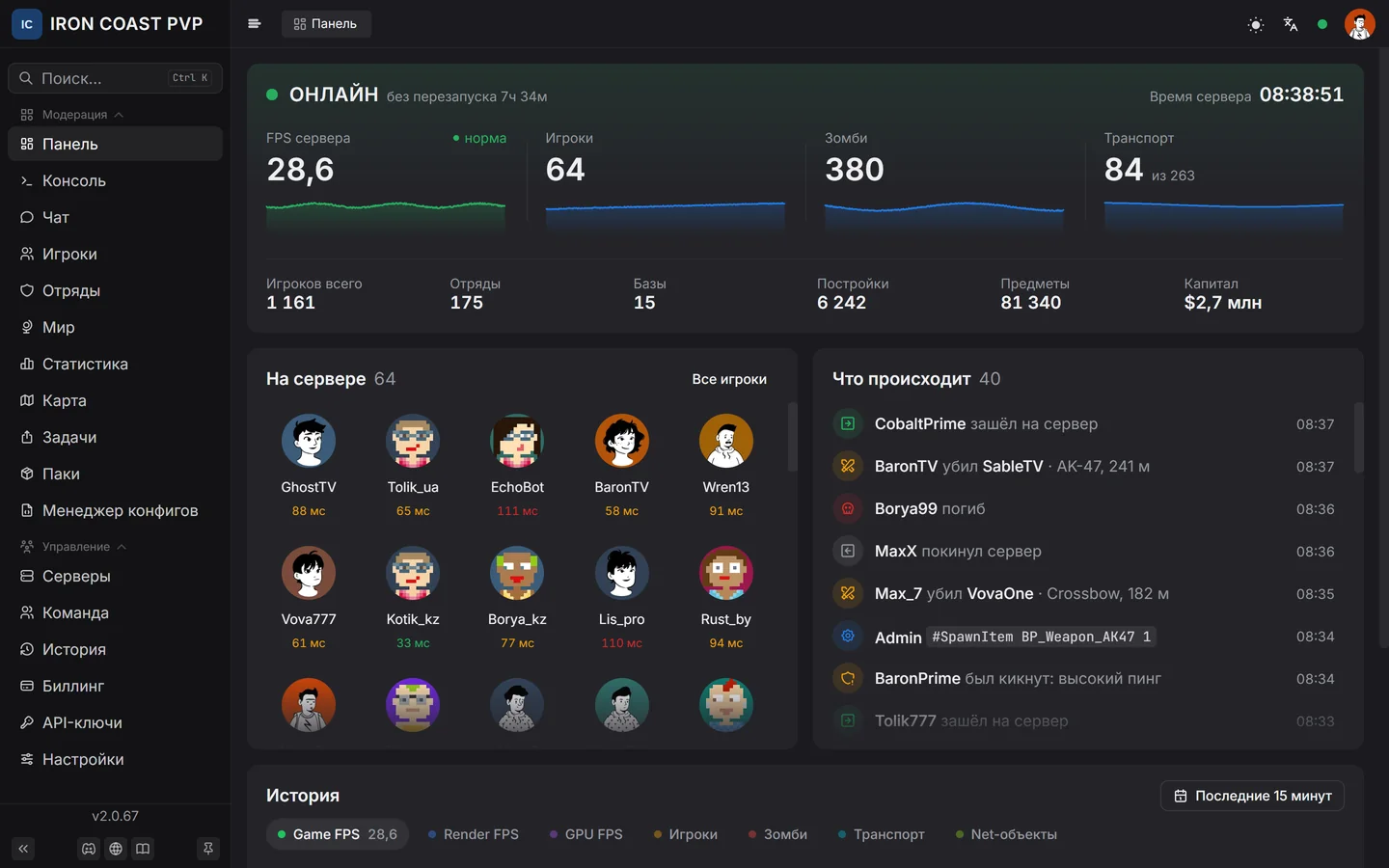Toggle the Game FPS chart series
This screenshot has width=1389, height=868.
pos(337,834)
